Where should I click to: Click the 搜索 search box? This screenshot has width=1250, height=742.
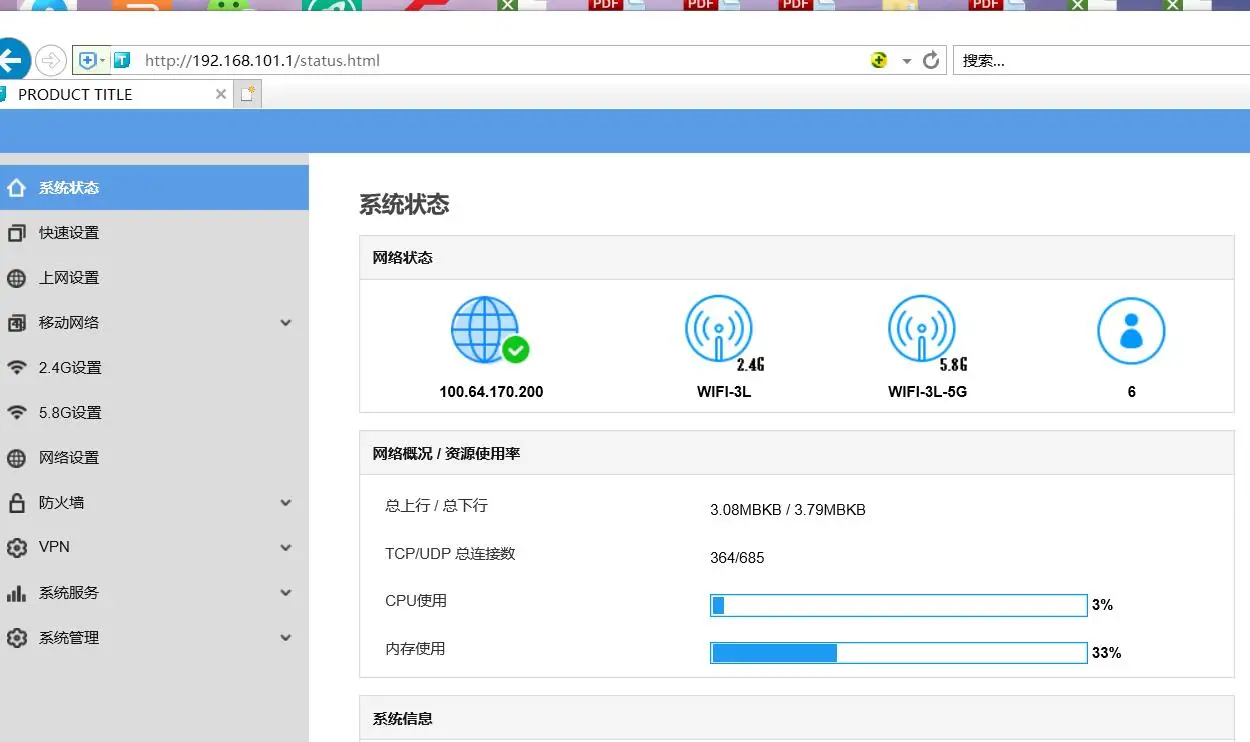point(1101,61)
